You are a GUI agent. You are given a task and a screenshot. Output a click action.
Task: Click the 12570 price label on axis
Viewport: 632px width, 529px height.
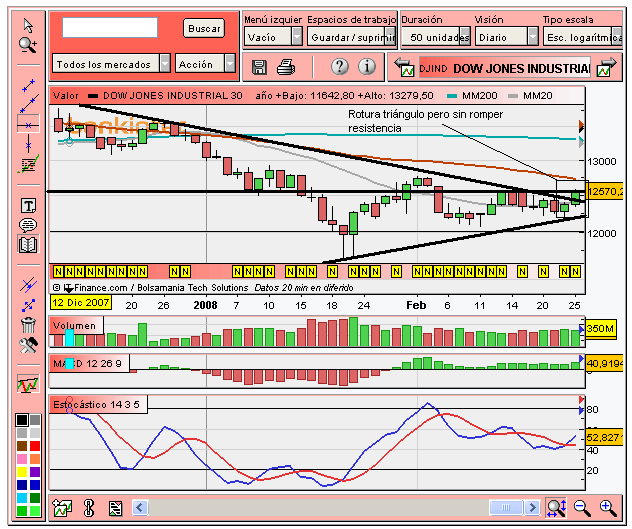pyautogui.click(x=605, y=191)
